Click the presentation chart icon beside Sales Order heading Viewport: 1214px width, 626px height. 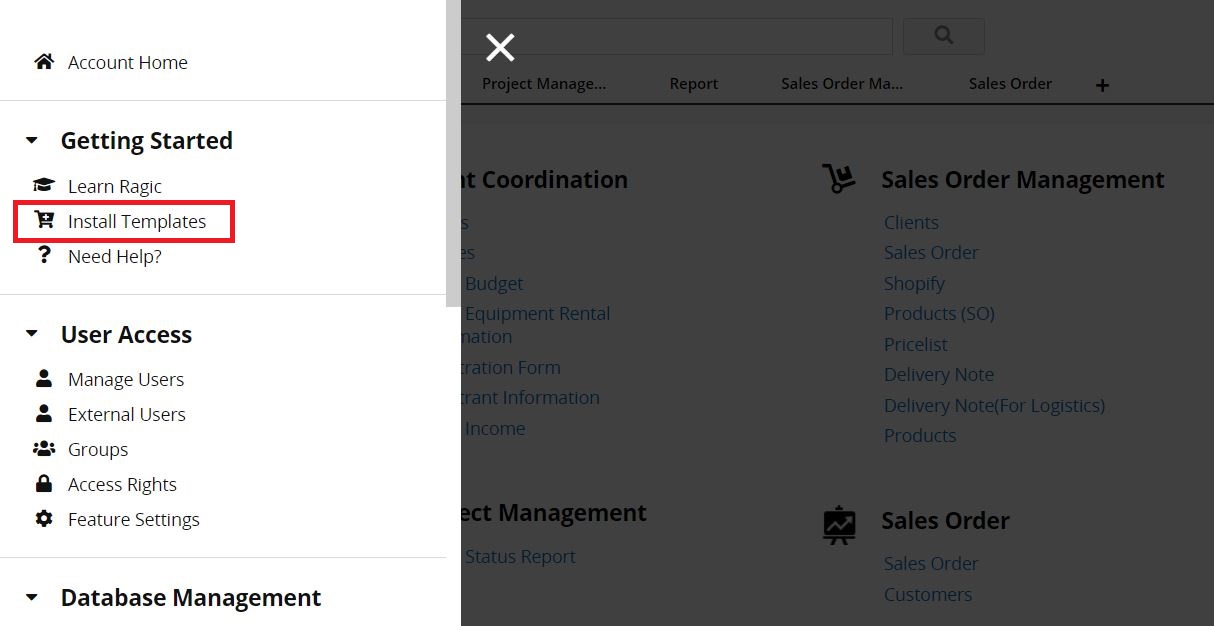(839, 524)
